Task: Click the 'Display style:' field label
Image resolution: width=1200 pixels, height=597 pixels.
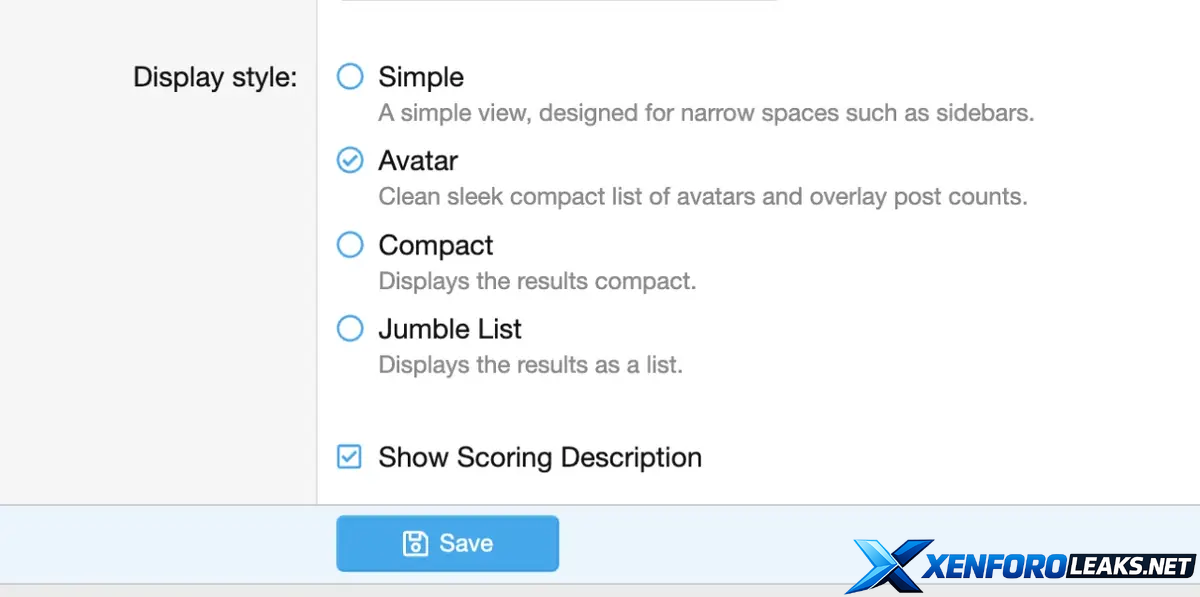Action: click(215, 77)
